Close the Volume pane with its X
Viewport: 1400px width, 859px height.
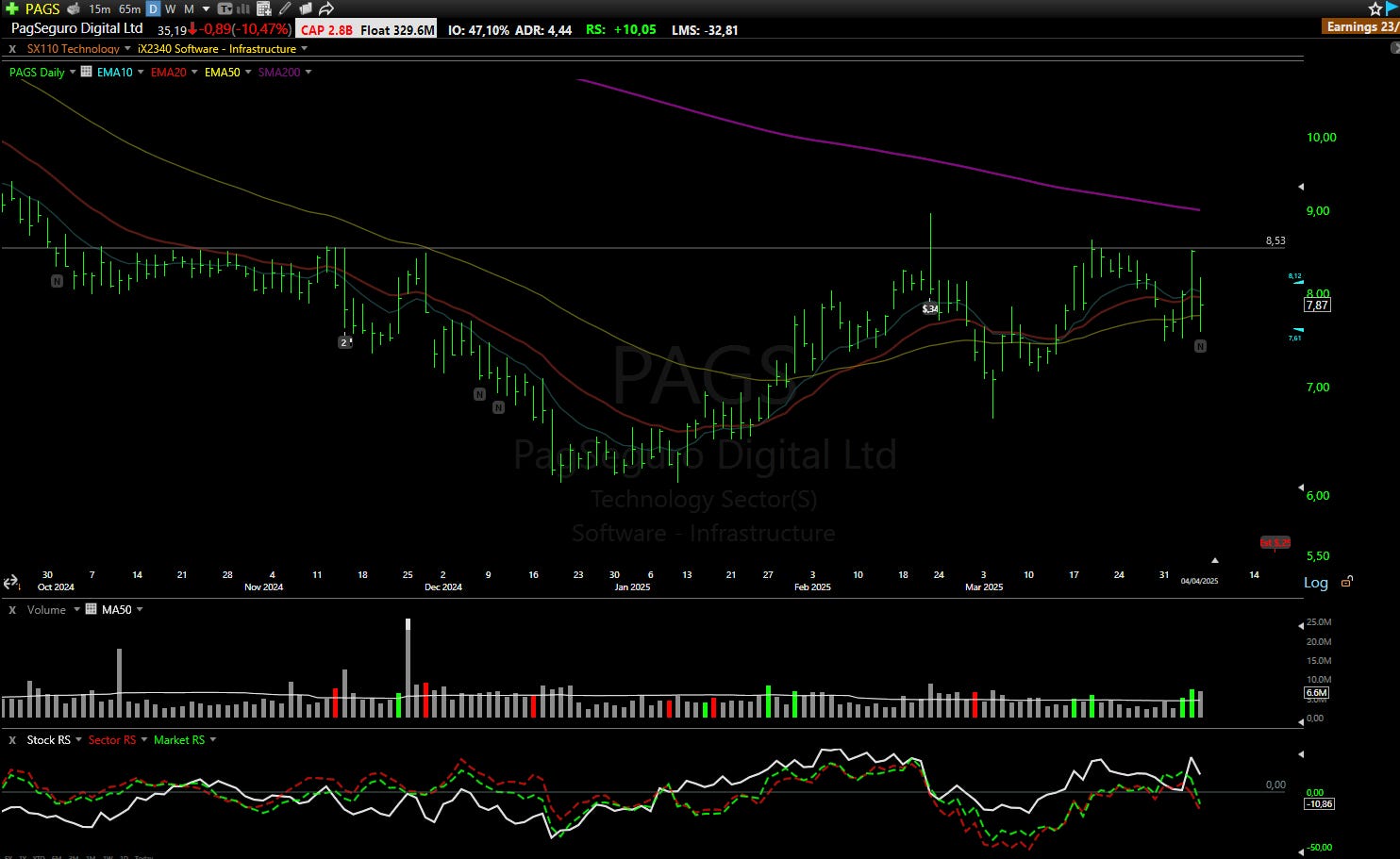(12, 610)
